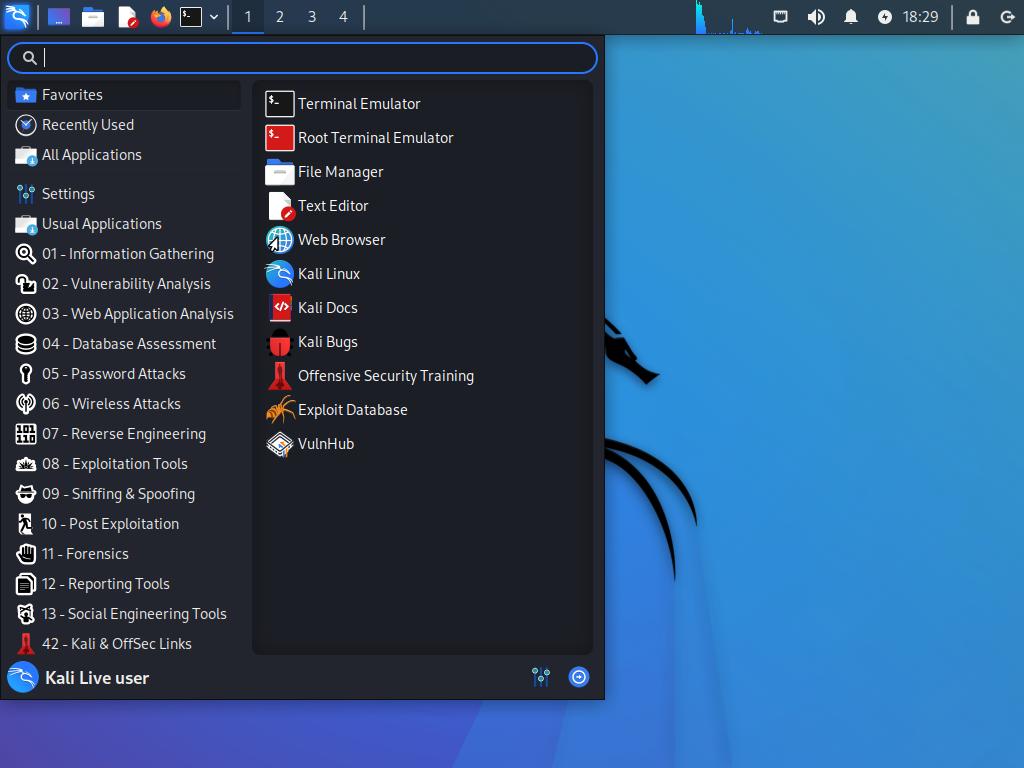Open the Terminal launcher in the panel
1024x768 pixels.
(191, 16)
